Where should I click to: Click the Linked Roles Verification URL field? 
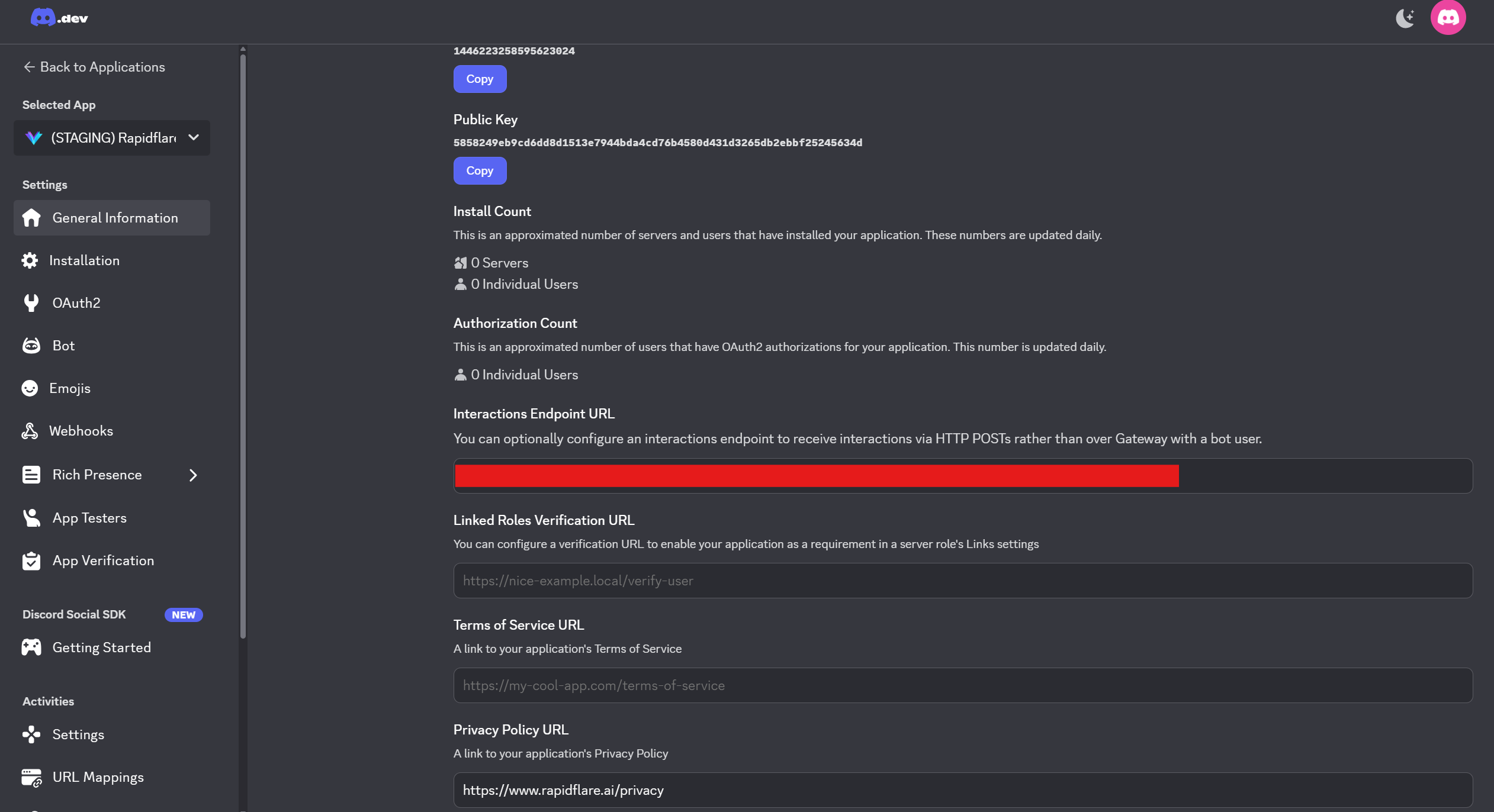[x=962, y=581]
